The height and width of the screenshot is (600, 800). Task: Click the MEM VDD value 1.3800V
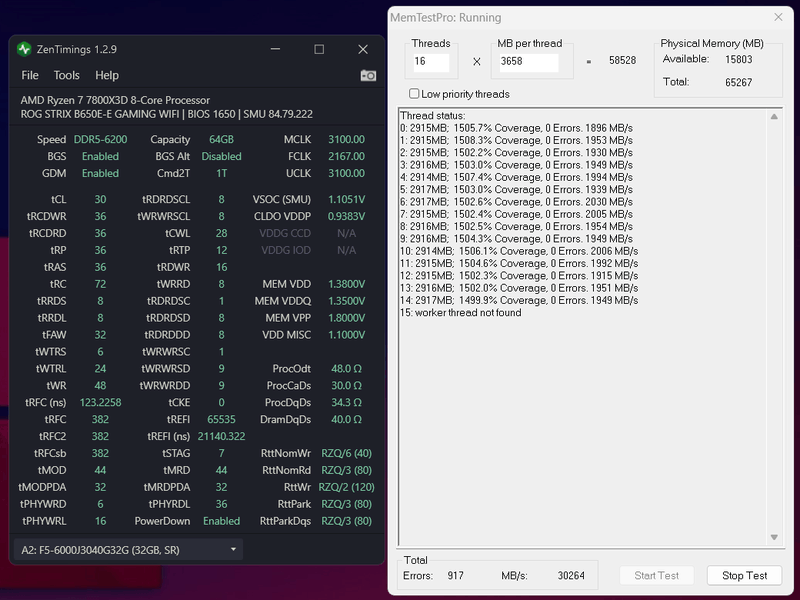coord(346,284)
